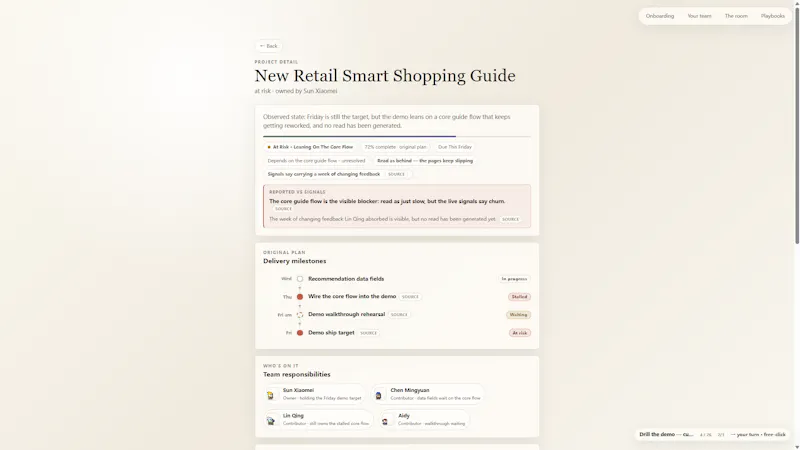Open Lin Qing team card

click(x=318, y=419)
